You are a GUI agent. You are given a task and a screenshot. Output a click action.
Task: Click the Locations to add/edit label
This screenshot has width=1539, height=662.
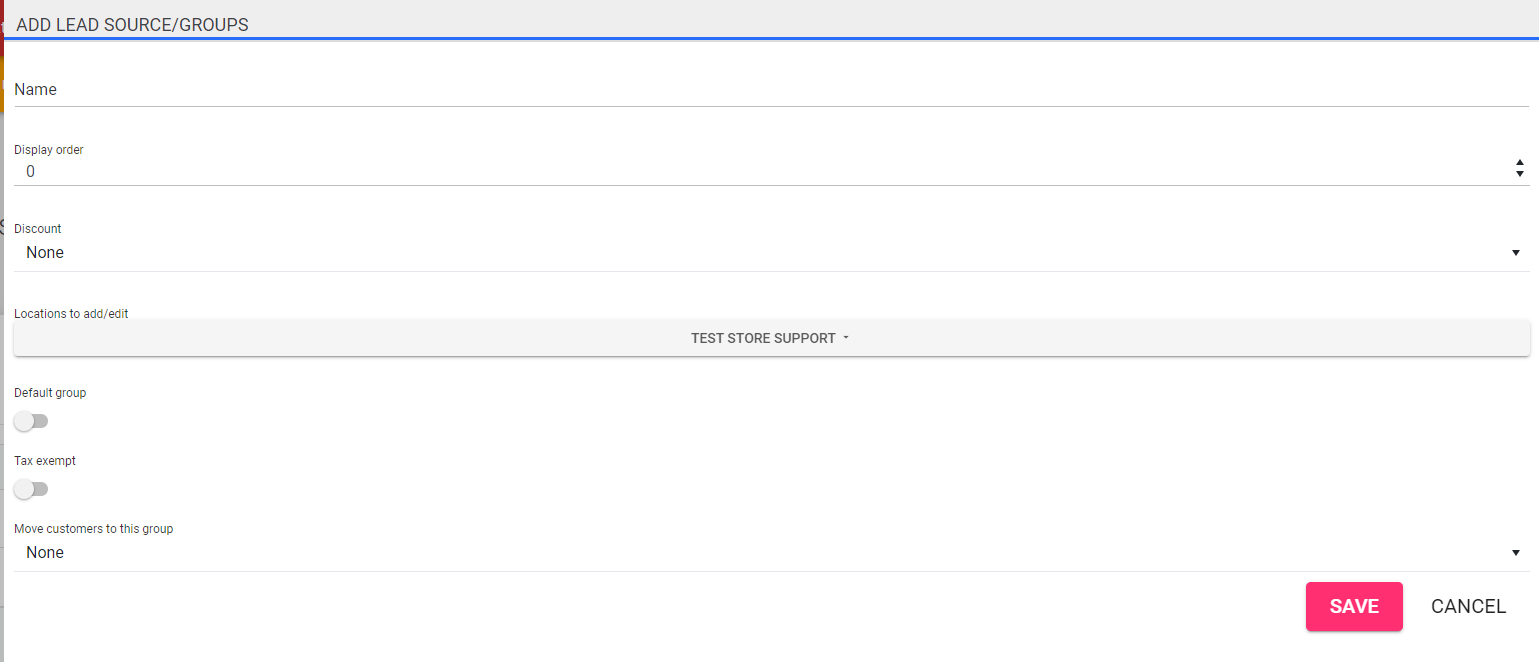point(71,314)
